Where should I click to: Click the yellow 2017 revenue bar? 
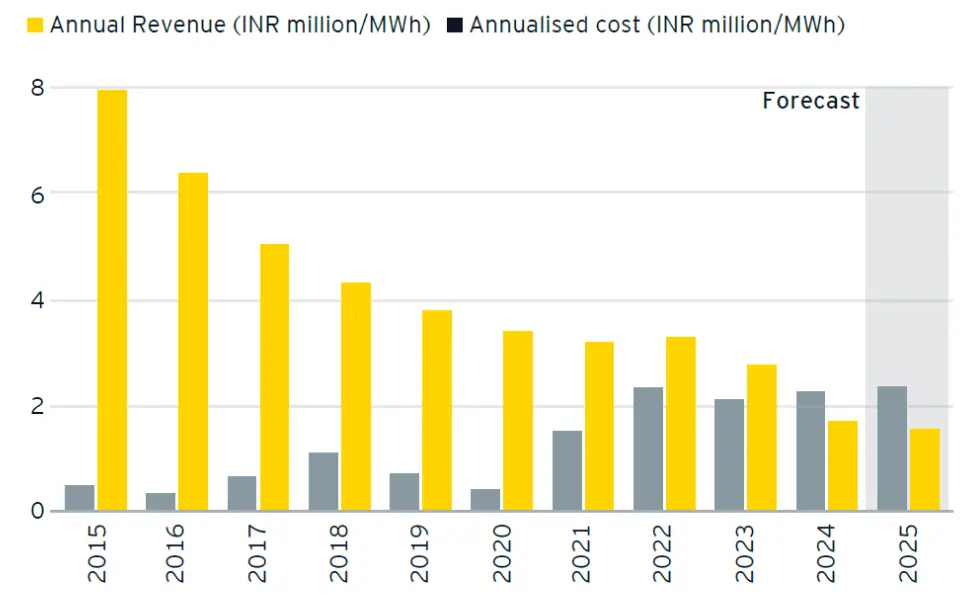(x=274, y=378)
